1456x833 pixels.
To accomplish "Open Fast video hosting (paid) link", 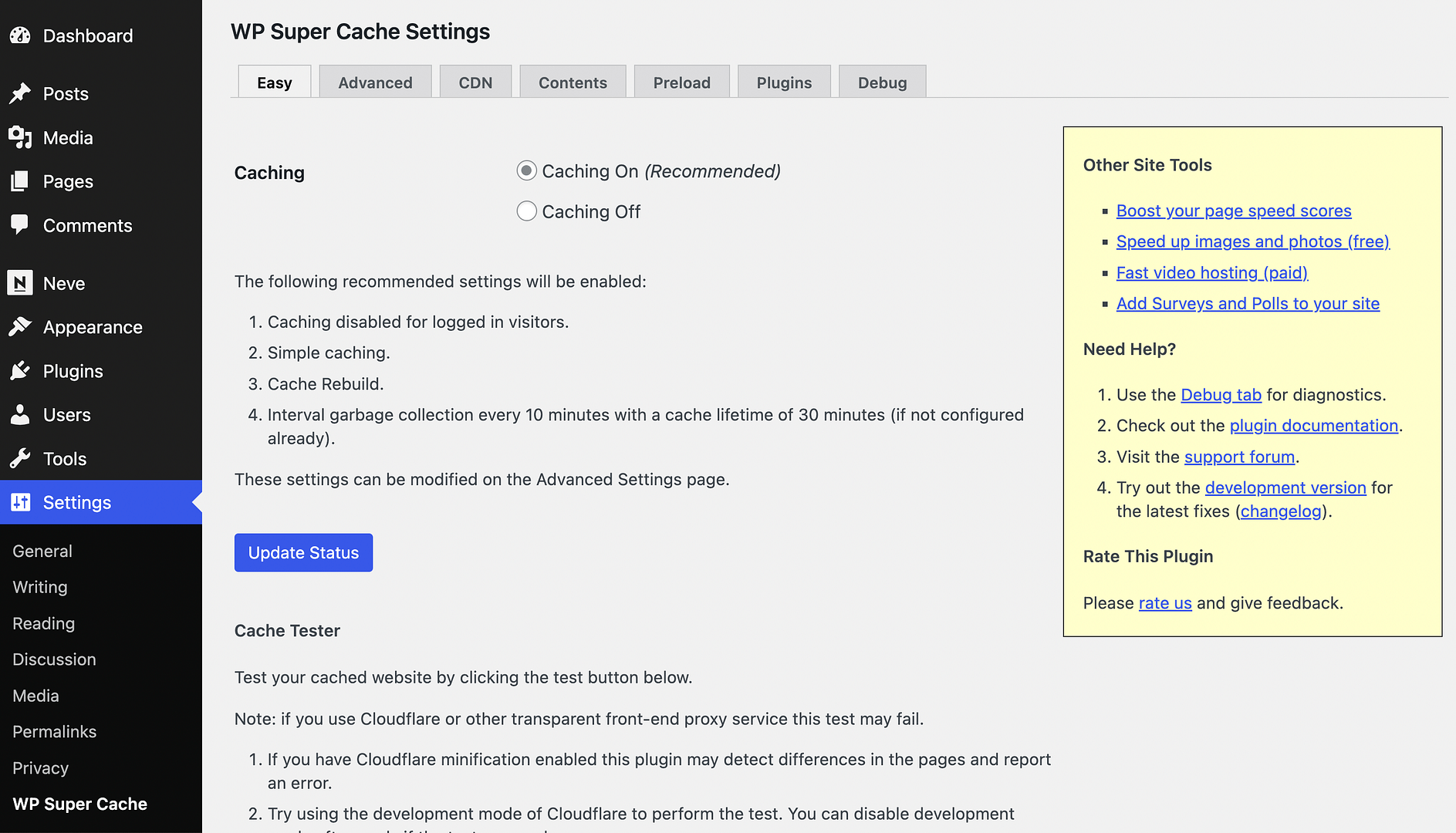I will coord(1212,272).
